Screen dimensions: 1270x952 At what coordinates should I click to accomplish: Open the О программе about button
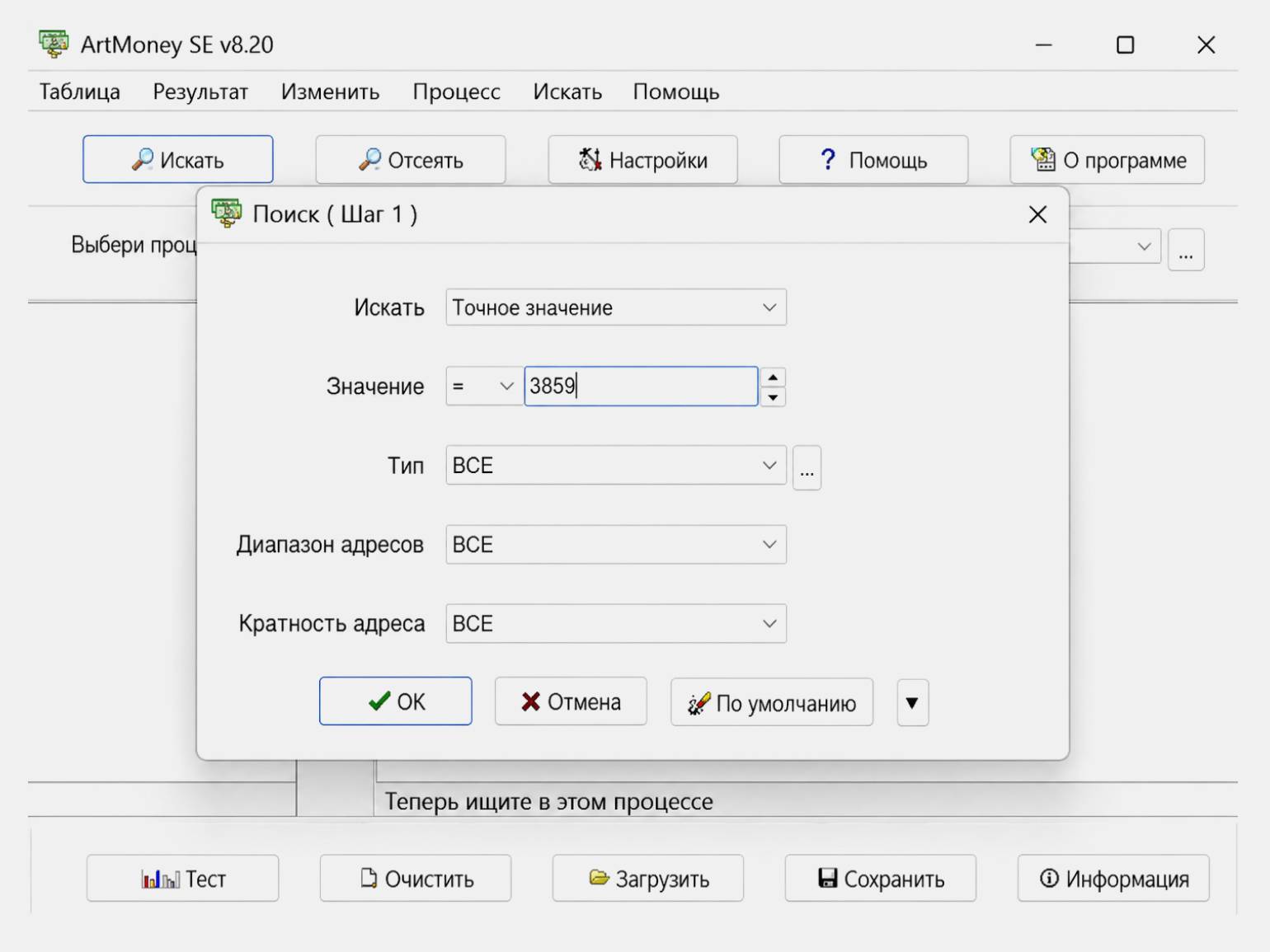tap(1108, 159)
